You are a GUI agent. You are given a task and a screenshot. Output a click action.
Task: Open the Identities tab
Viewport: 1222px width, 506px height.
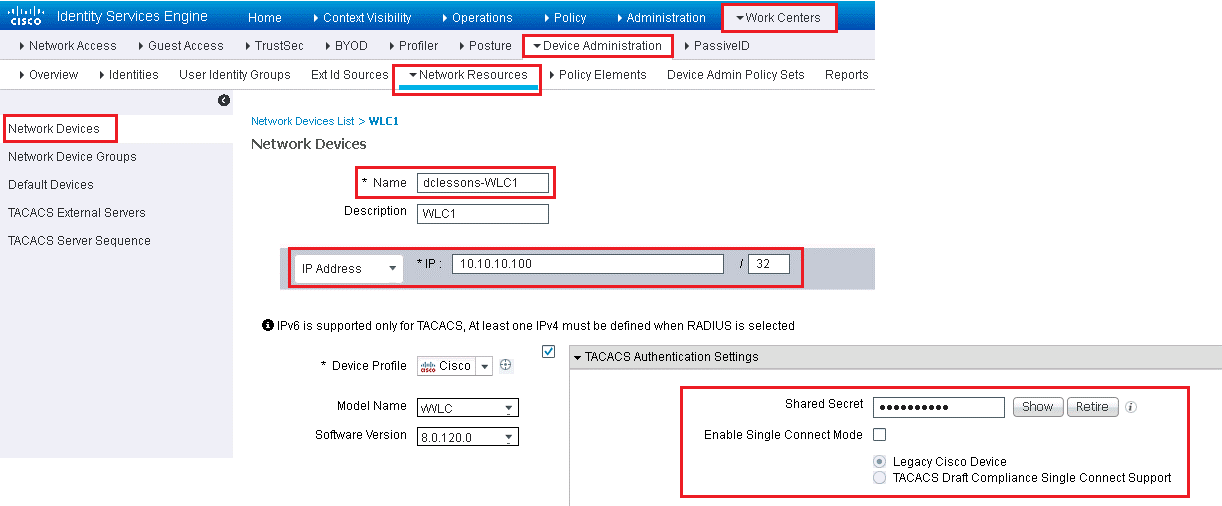pos(129,75)
